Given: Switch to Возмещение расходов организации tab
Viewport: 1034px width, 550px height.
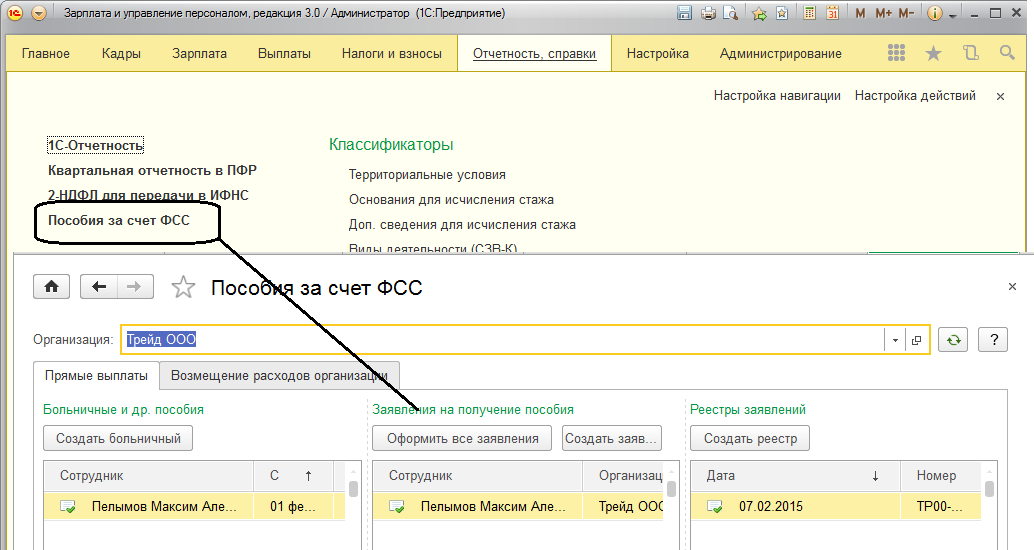Looking at the screenshot, I should [280, 375].
